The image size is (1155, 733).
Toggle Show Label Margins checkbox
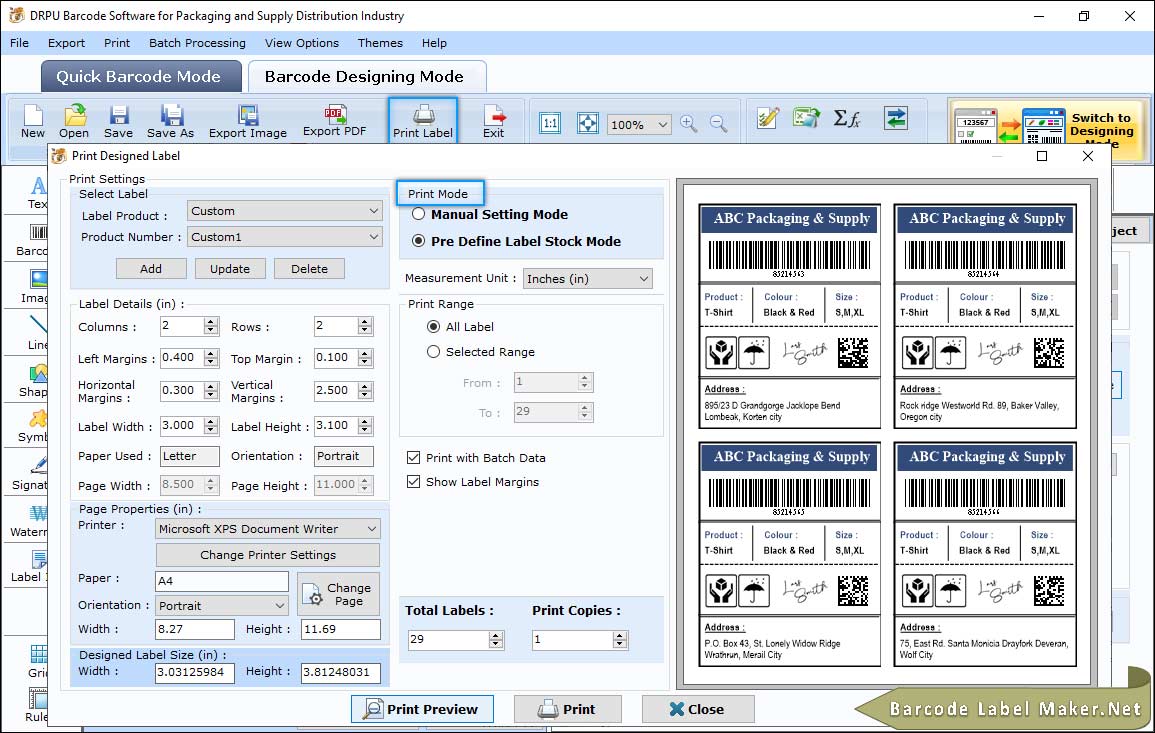click(x=413, y=482)
